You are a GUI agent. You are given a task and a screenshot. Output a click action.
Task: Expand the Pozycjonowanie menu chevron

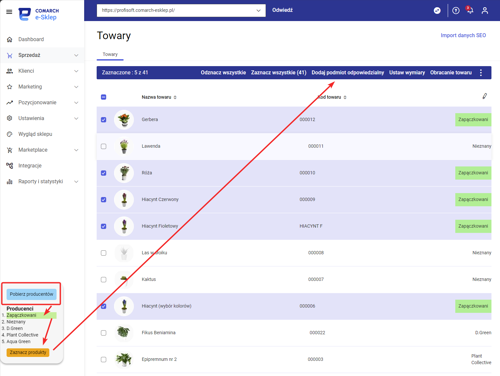pos(76,103)
